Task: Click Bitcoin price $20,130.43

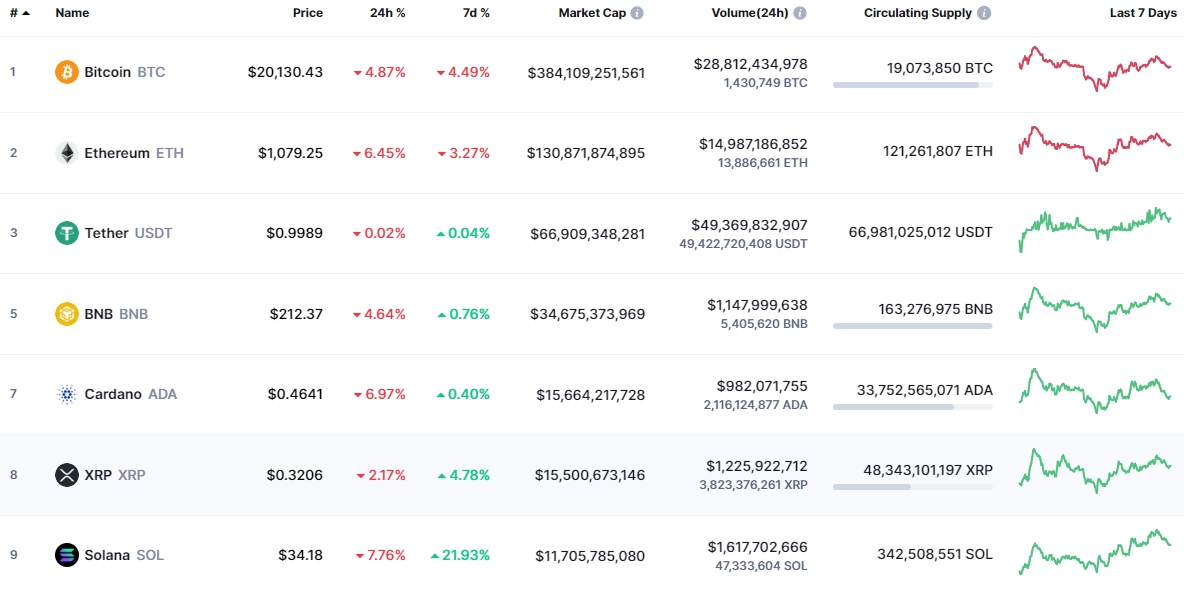Action: pyautogui.click(x=285, y=73)
